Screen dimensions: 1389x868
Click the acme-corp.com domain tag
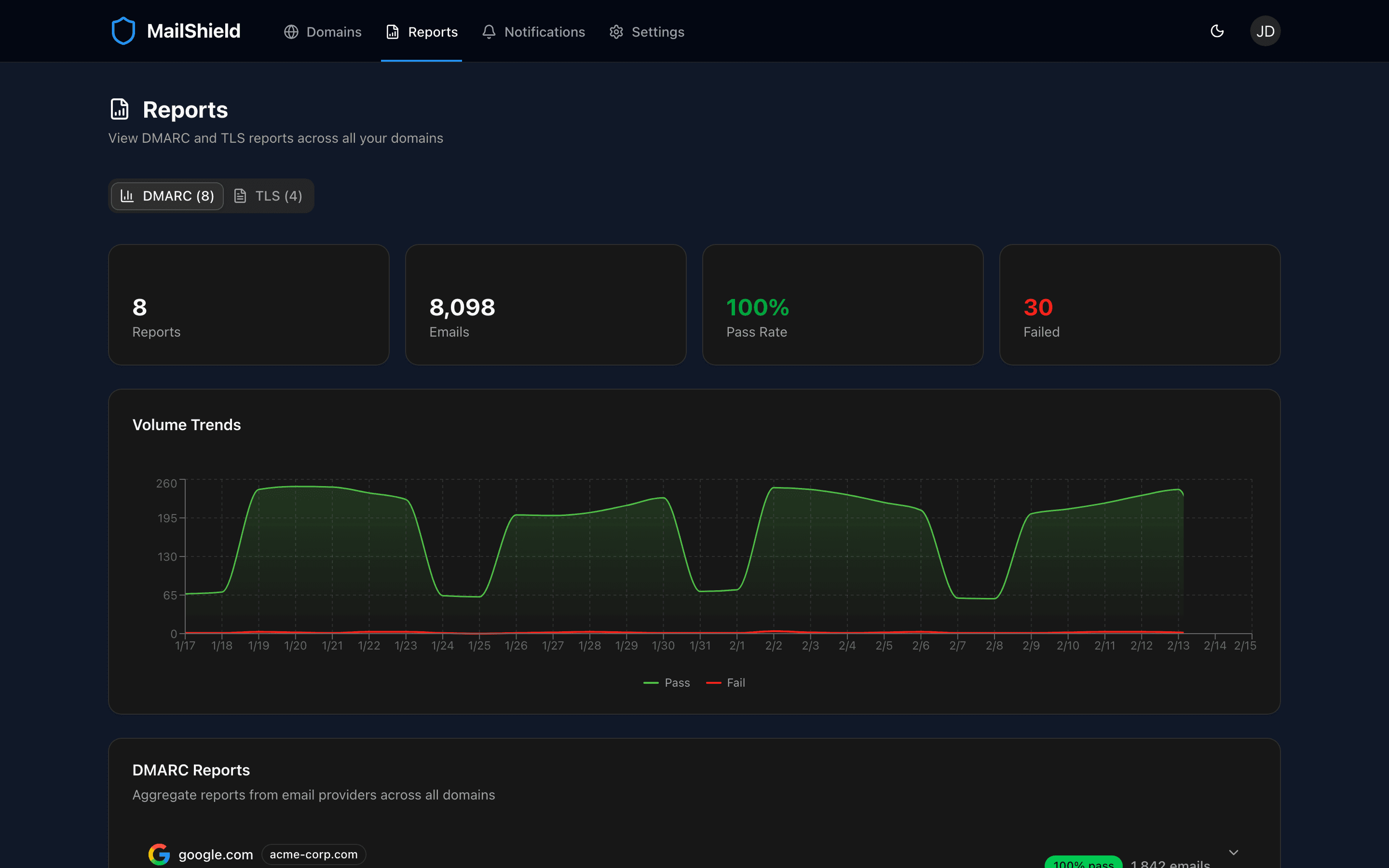[x=313, y=854]
